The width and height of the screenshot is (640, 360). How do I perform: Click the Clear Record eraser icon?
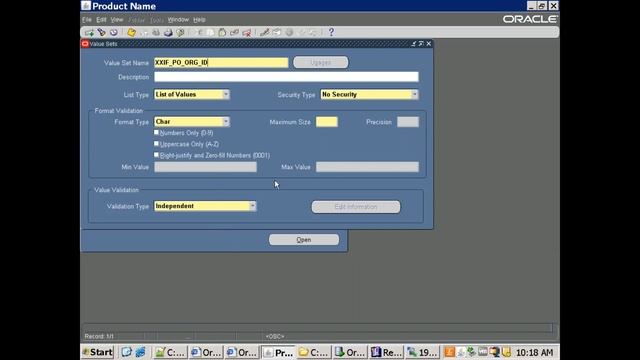pyautogui.click(x=234, y=32)
